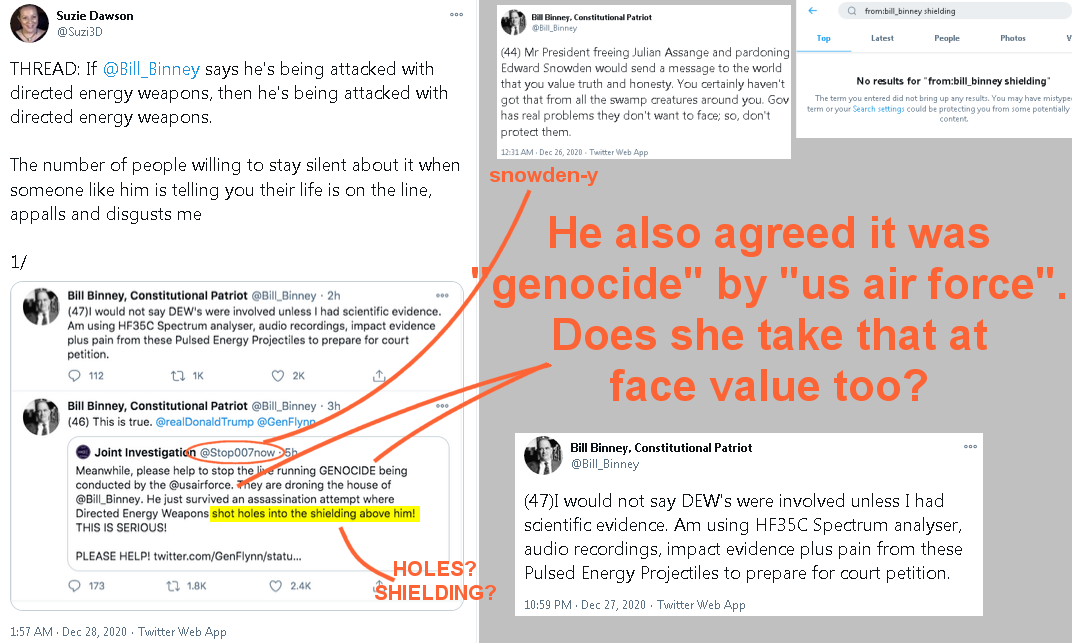Retweet the tweet showing 1.8K retweets

(174, 586)
